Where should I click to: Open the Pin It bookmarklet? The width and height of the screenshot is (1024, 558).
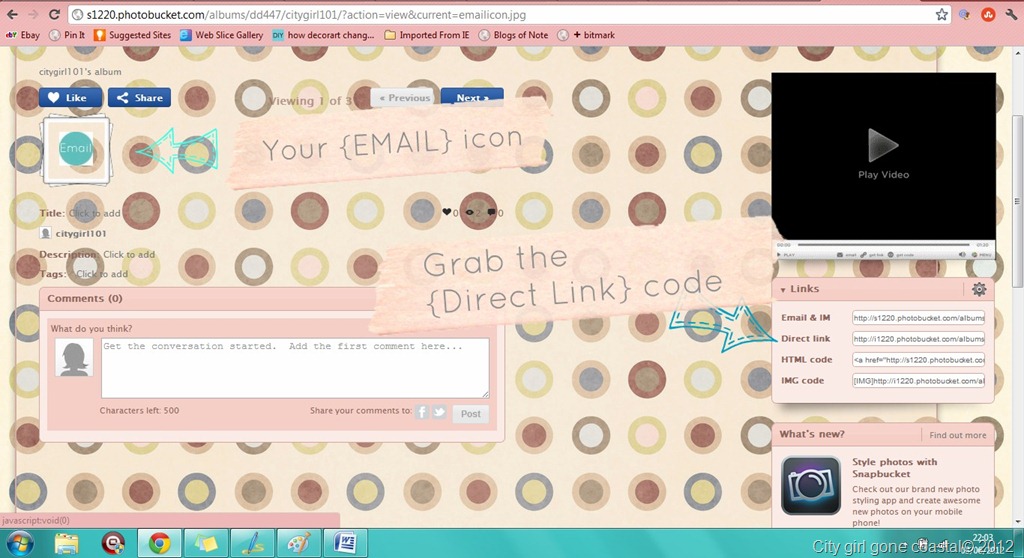point(67,35)
